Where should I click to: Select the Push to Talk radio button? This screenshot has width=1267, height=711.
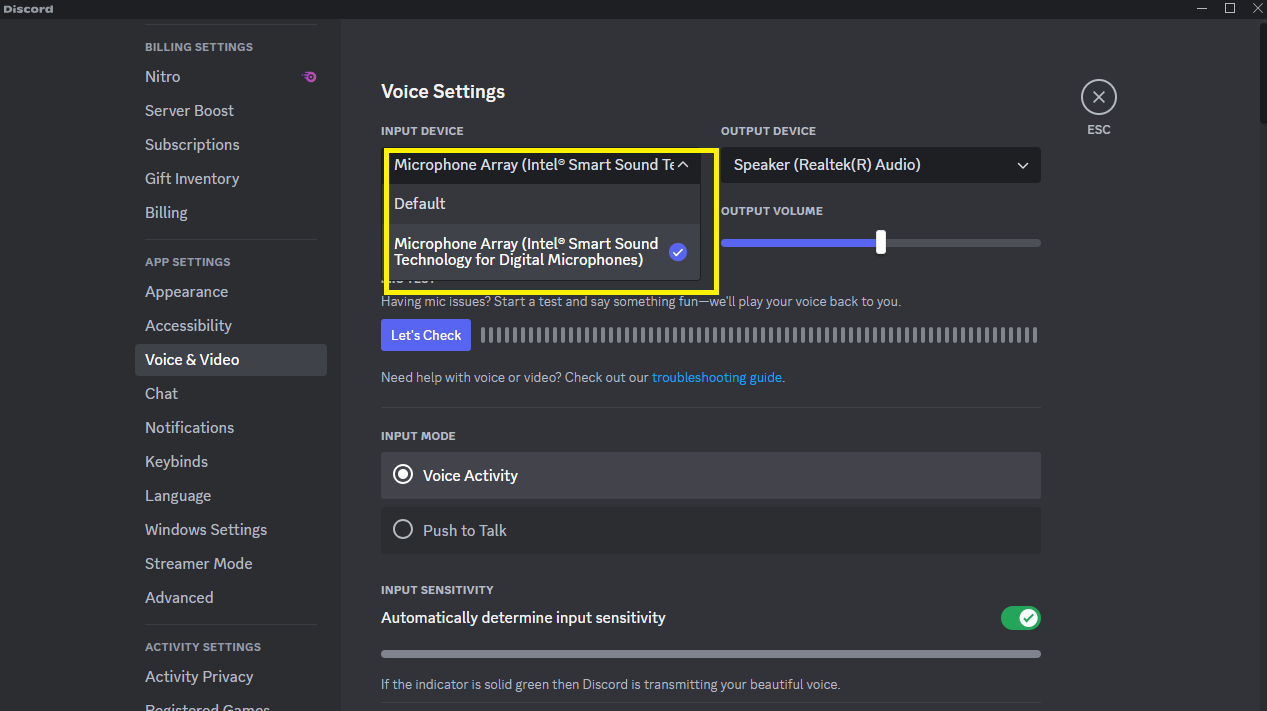(x=403, y=530)
